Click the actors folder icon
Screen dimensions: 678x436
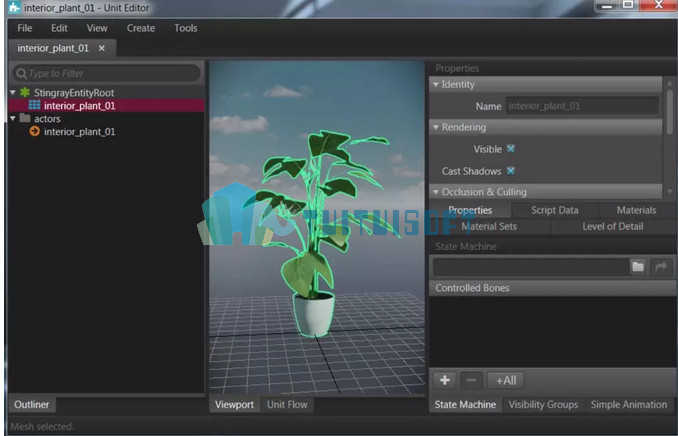(25, 118)
